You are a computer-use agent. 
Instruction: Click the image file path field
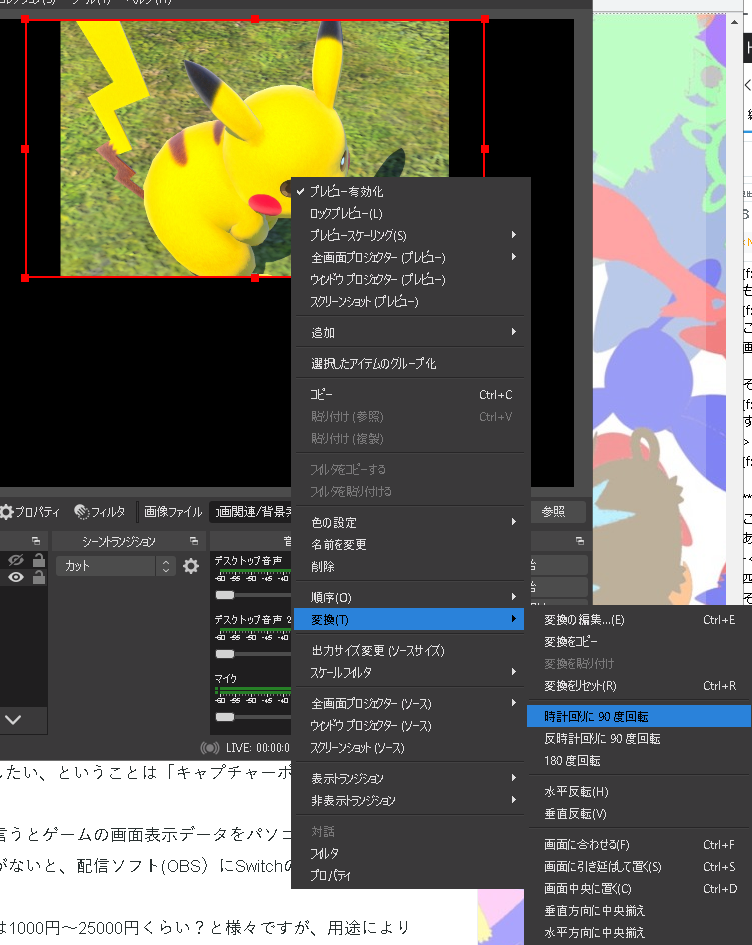coord(250,512)
